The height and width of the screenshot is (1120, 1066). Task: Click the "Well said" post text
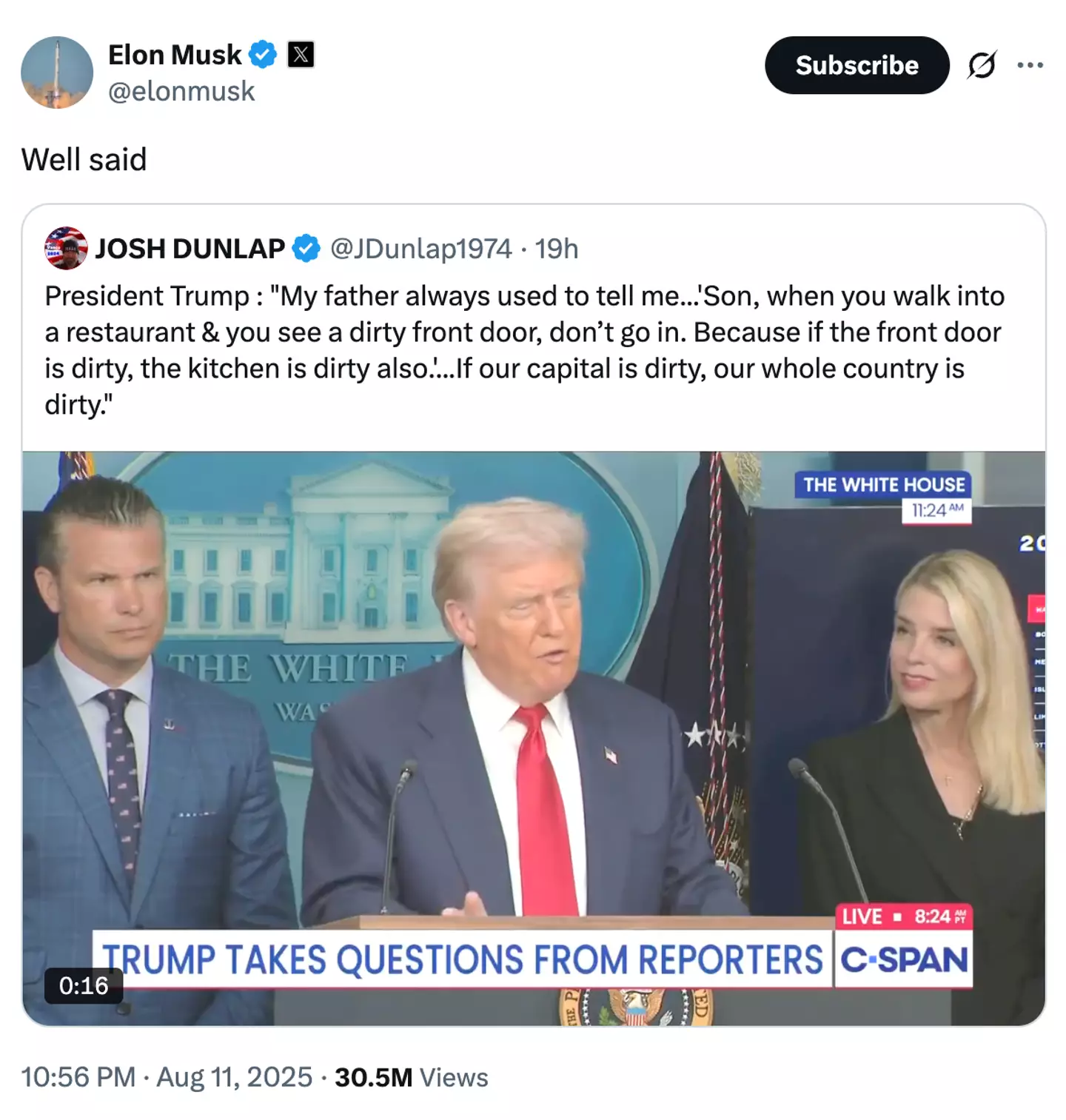click(x=84, y=159)
